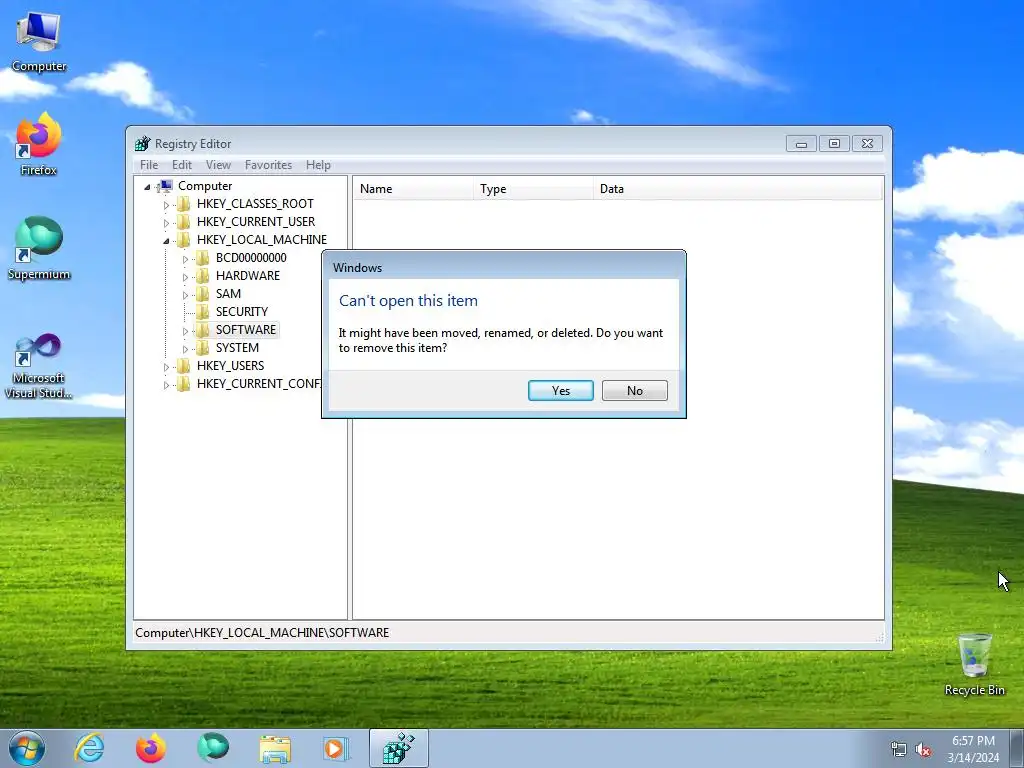Select the SECURITY key label
The image size is (1024, 768).
[x=242, y=312]
